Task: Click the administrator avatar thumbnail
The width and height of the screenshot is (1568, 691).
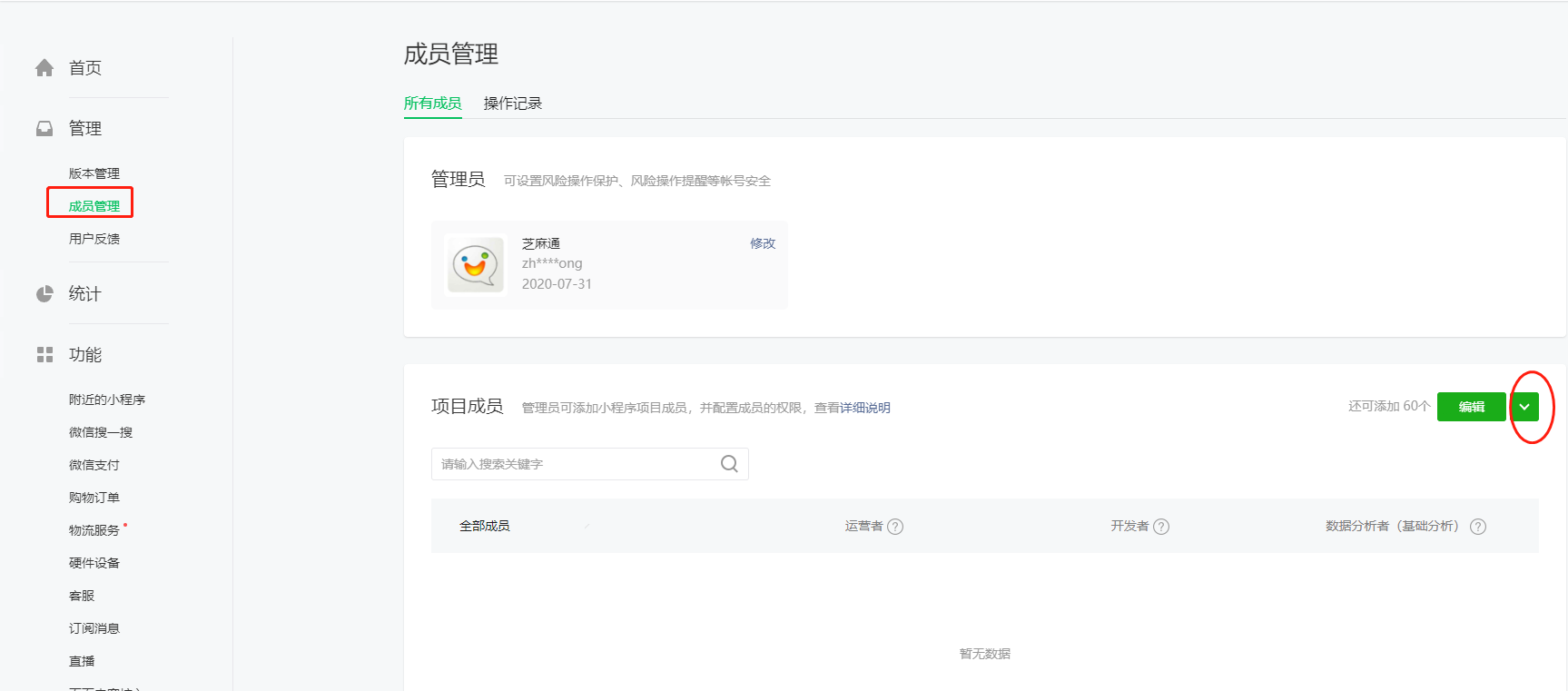Action: point(476,265)
